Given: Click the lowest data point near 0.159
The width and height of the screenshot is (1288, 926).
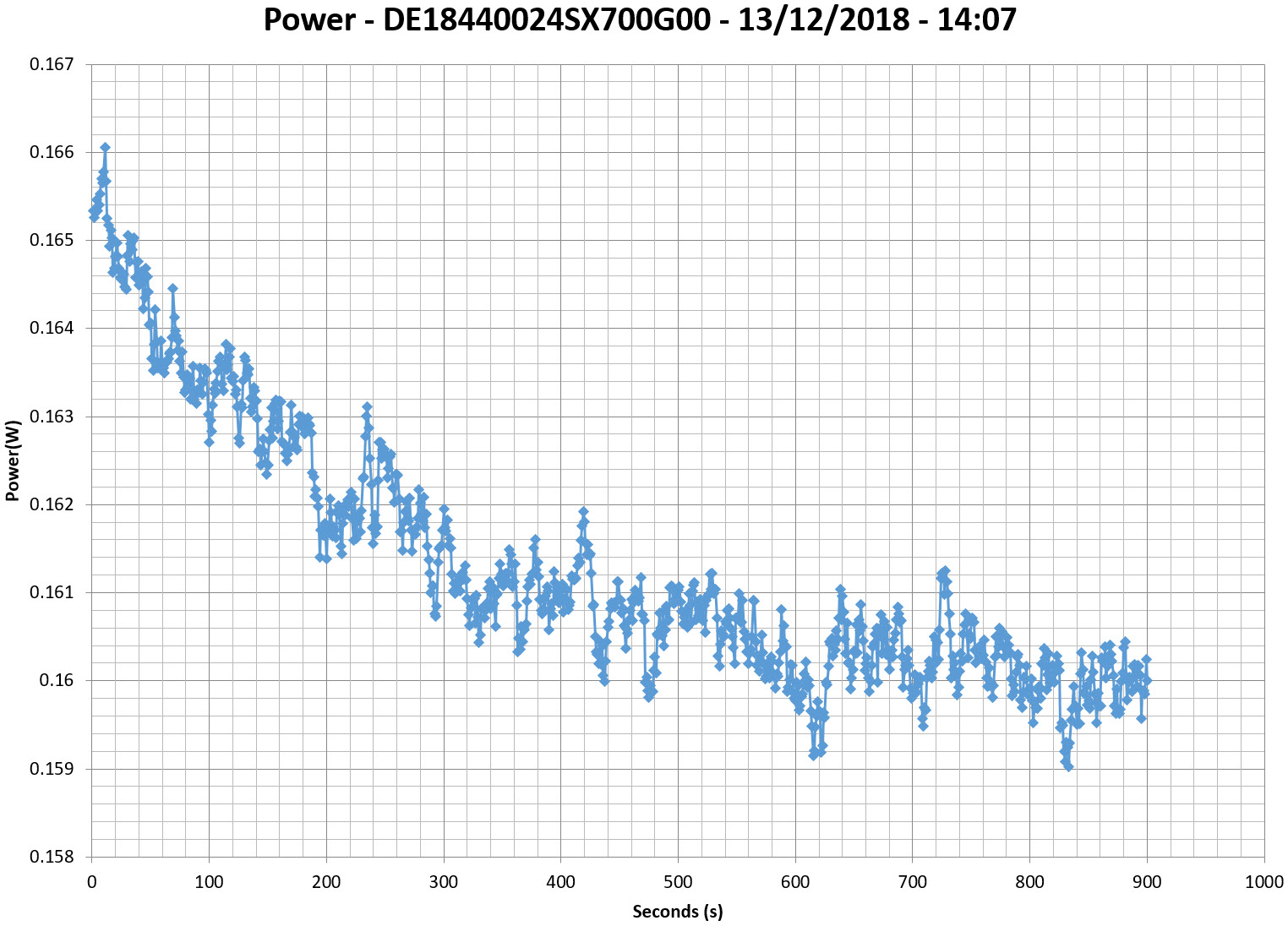Looking at the screenshot, I should click(x=1068, y=766).
